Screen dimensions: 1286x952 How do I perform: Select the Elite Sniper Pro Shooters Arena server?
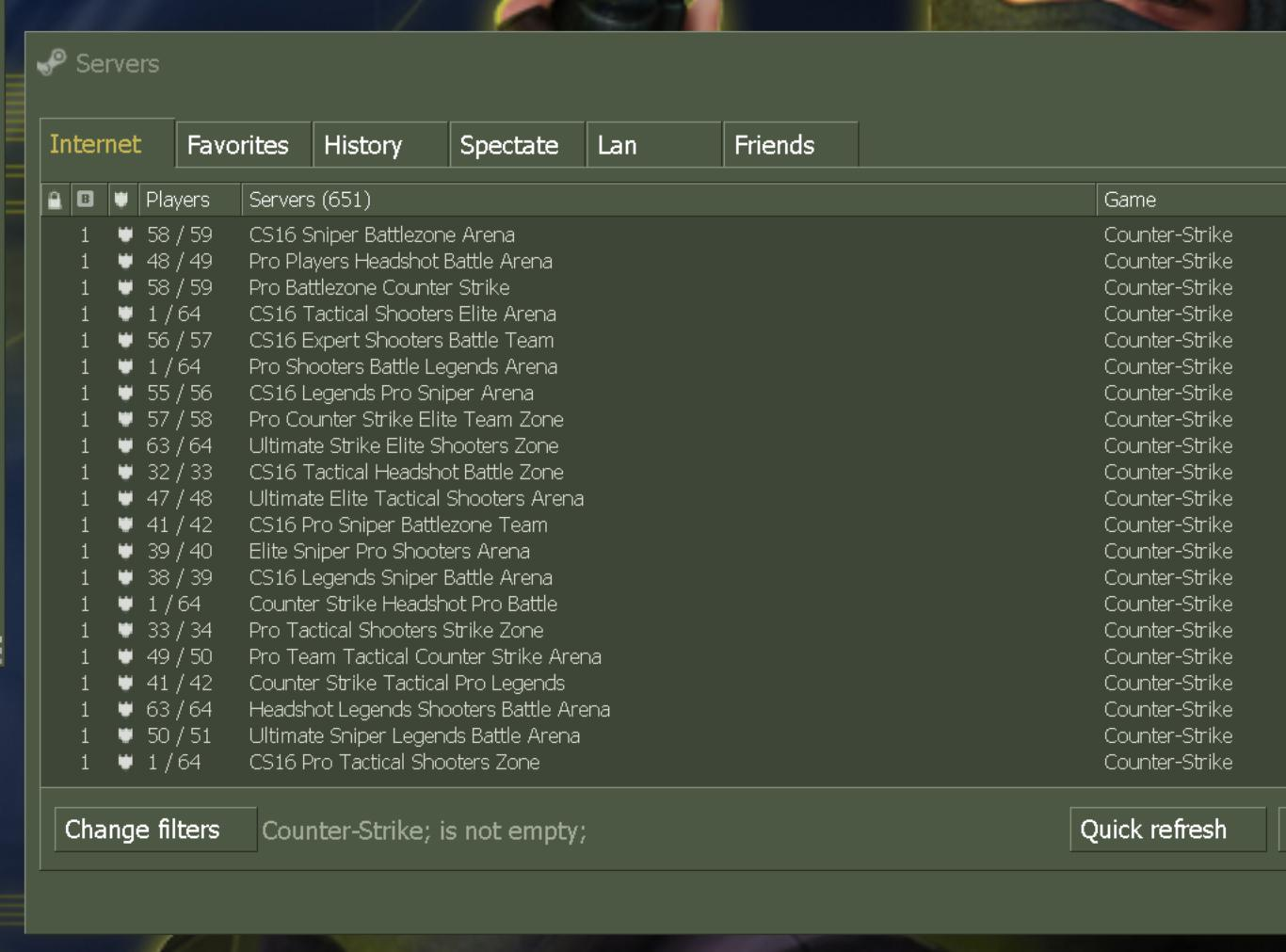click(x=390, y=551)
